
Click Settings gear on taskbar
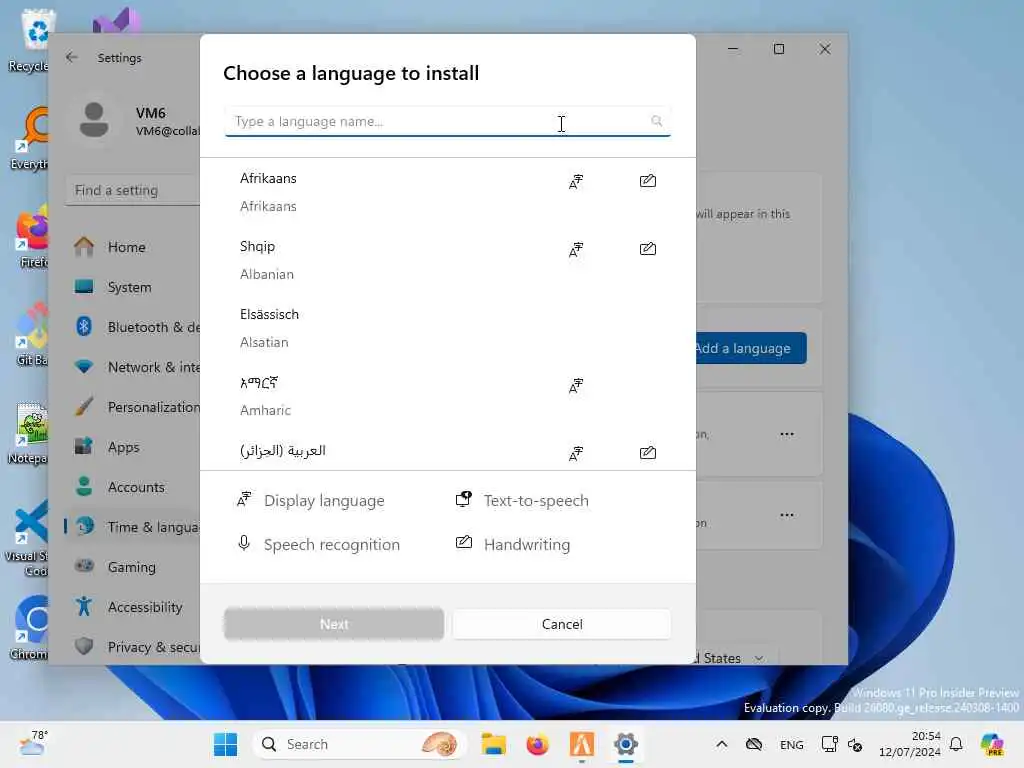coord(625,744)
